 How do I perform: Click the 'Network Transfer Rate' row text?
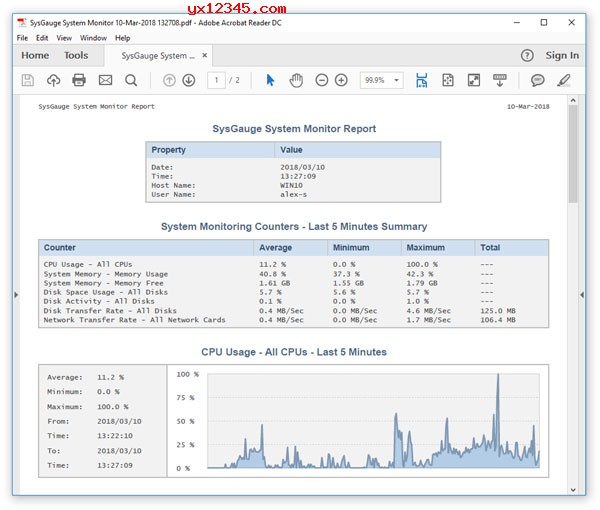134,320
